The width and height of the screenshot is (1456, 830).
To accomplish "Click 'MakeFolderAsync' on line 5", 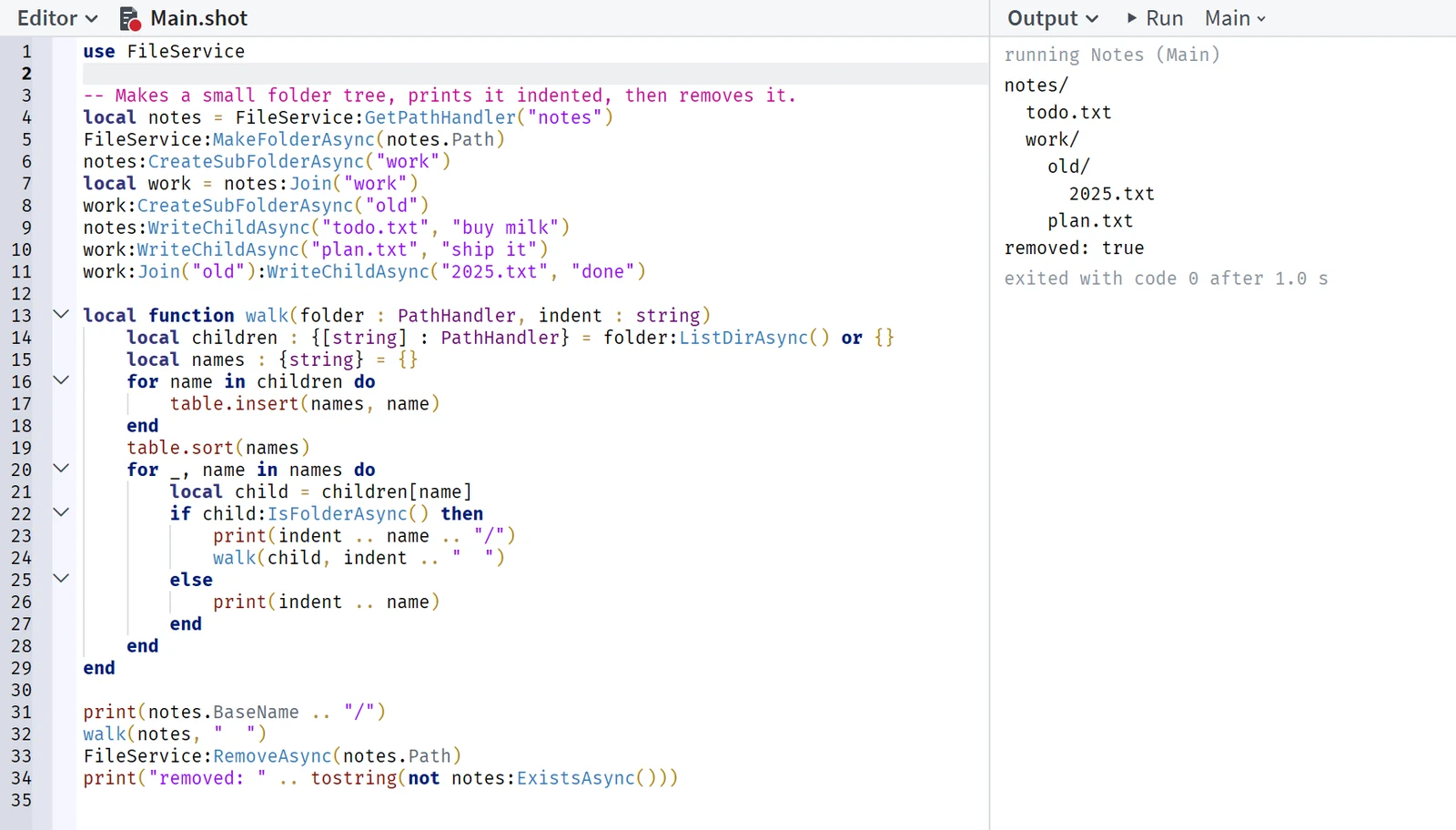I will [x=294, y=139].
